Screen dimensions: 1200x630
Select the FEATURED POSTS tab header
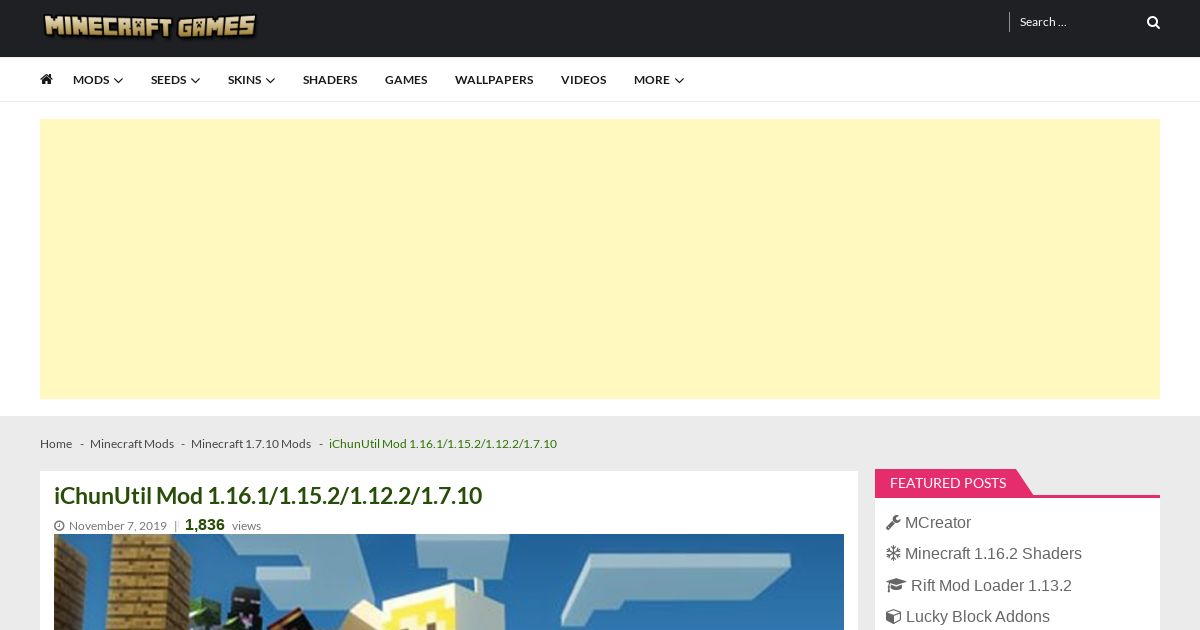(948, 483)
